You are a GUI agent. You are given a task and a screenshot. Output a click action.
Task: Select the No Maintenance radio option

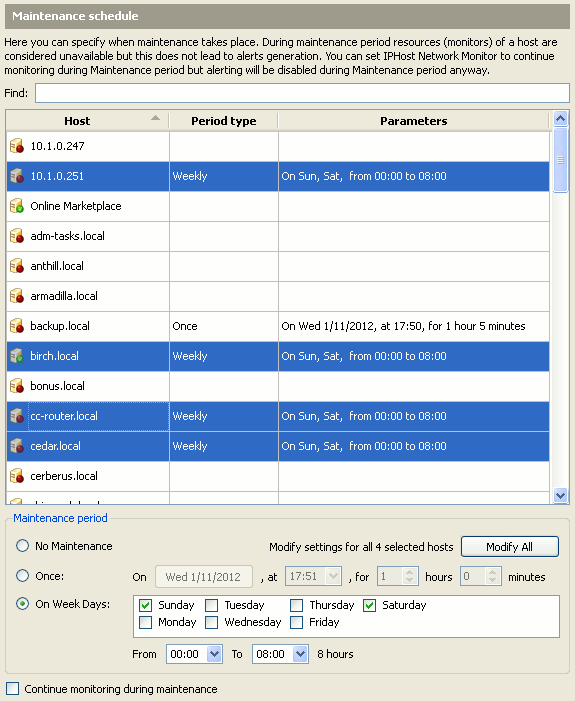point(22,545)
